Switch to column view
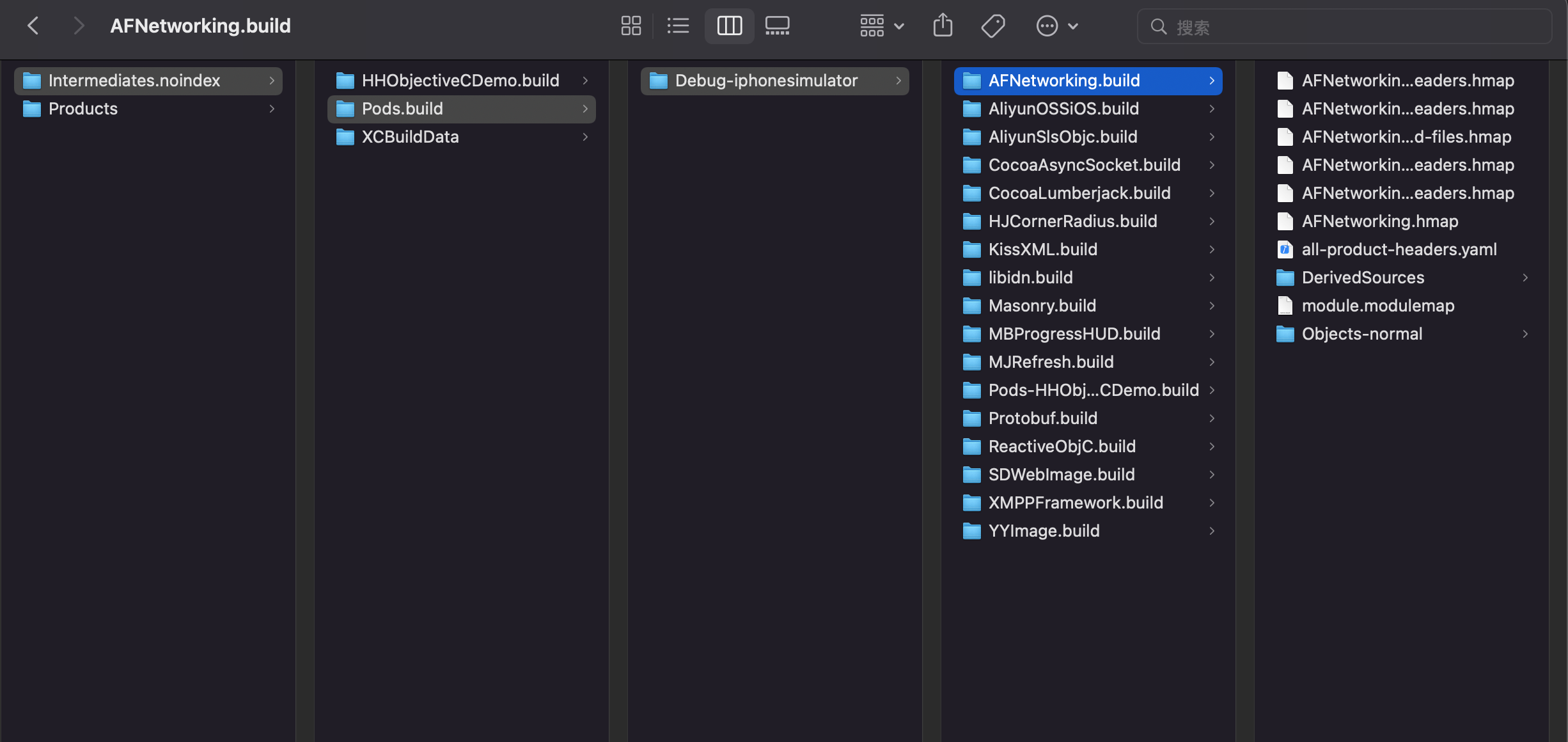 point(730,26)
